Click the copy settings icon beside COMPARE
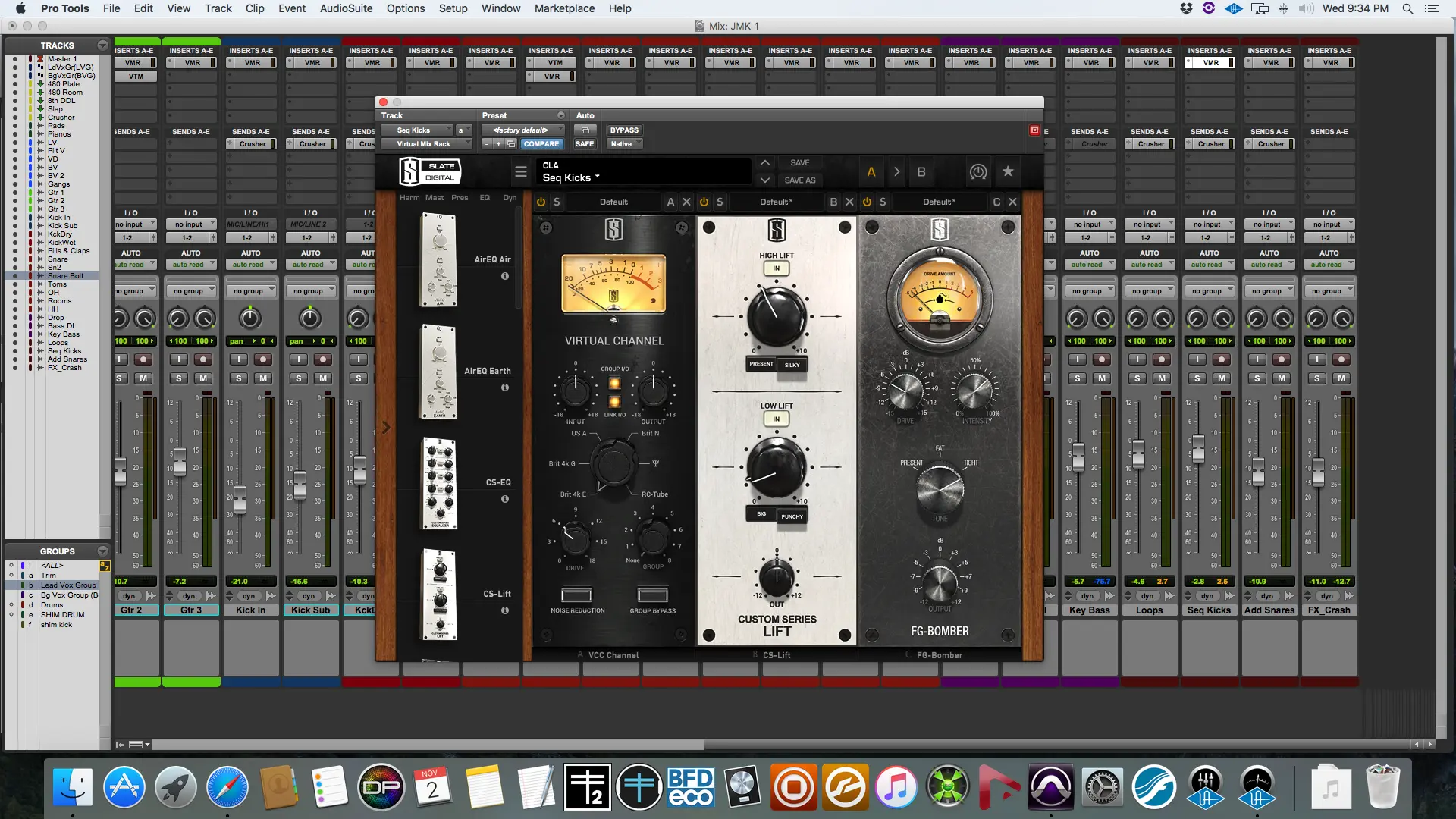 (511, 144)
